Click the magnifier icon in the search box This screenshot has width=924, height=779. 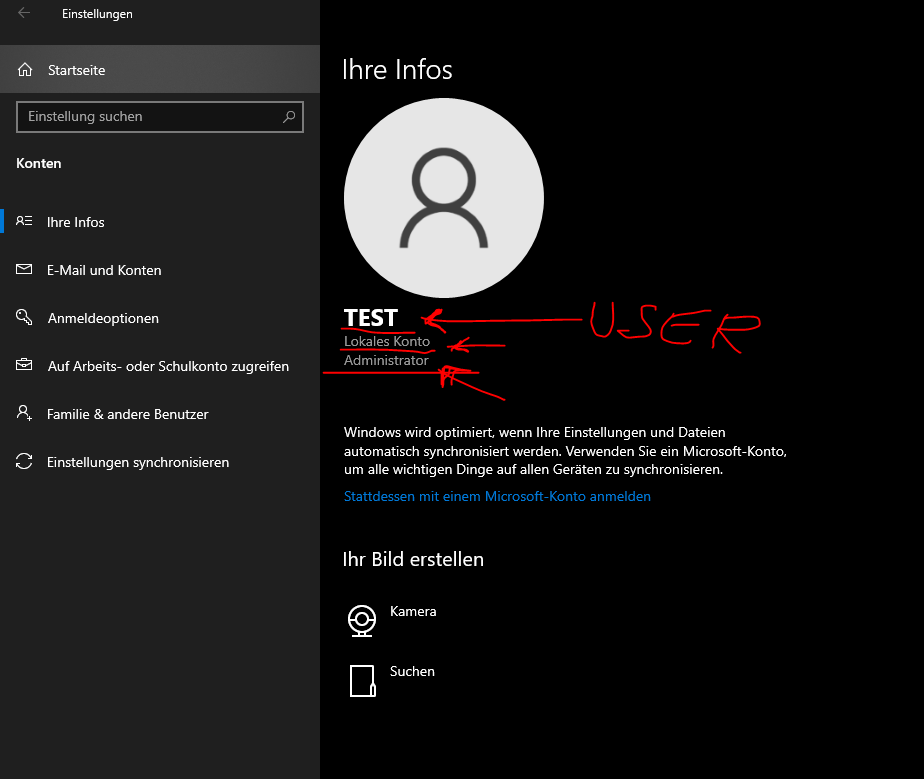(x=289, y=117)
